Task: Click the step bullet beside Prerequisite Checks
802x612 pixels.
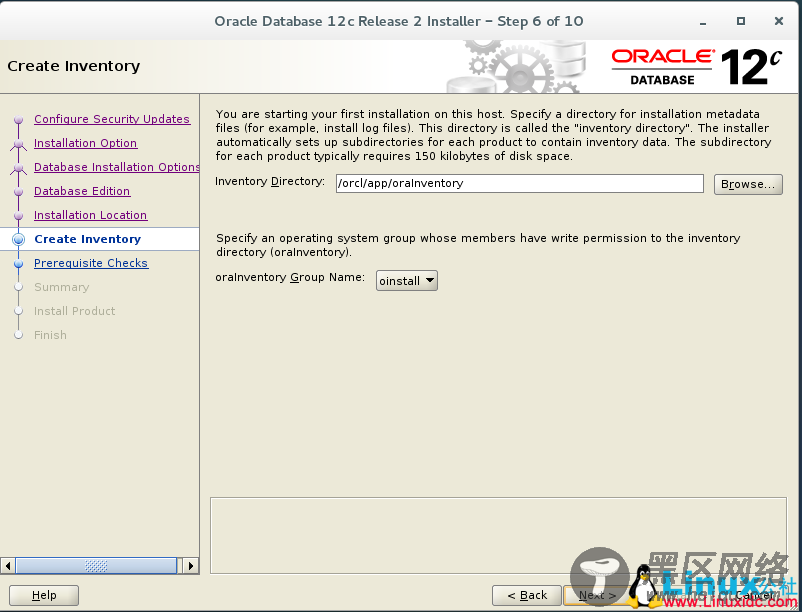Action: (18, 264)
